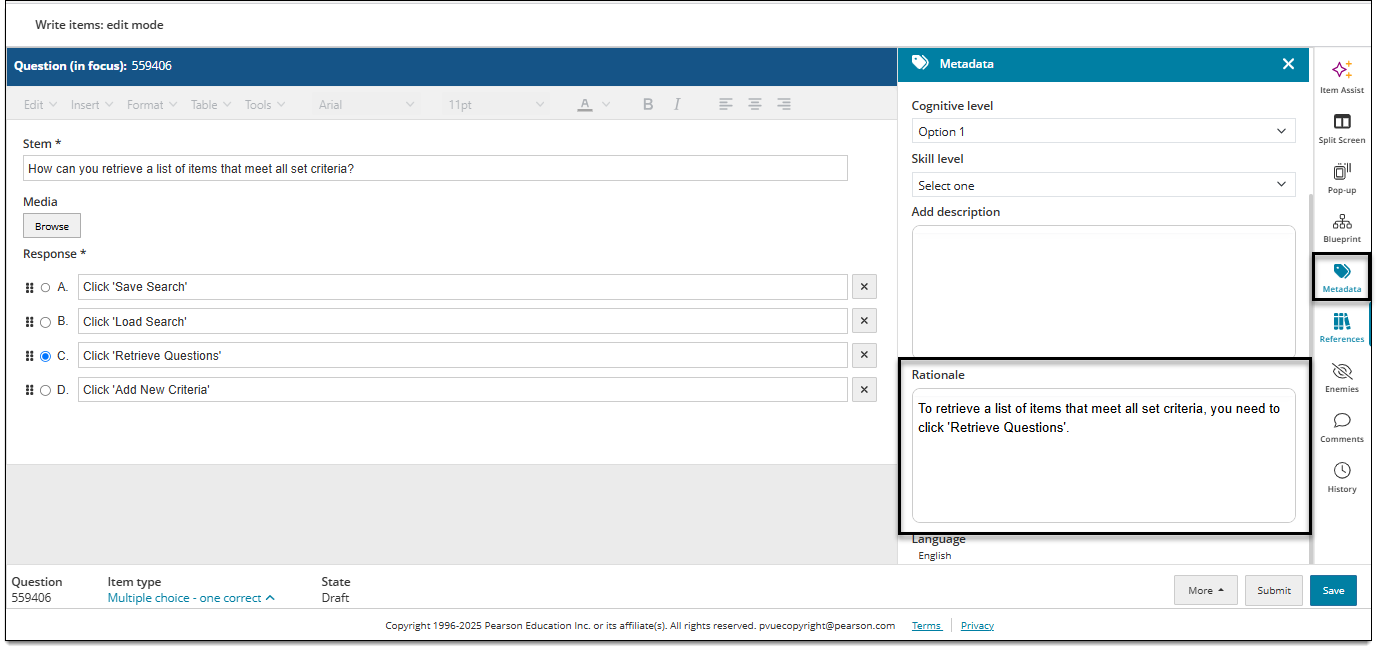The image size is (1377, 651).
Task: Open text color picker in toolbar
Action: (x=594, y=104)
